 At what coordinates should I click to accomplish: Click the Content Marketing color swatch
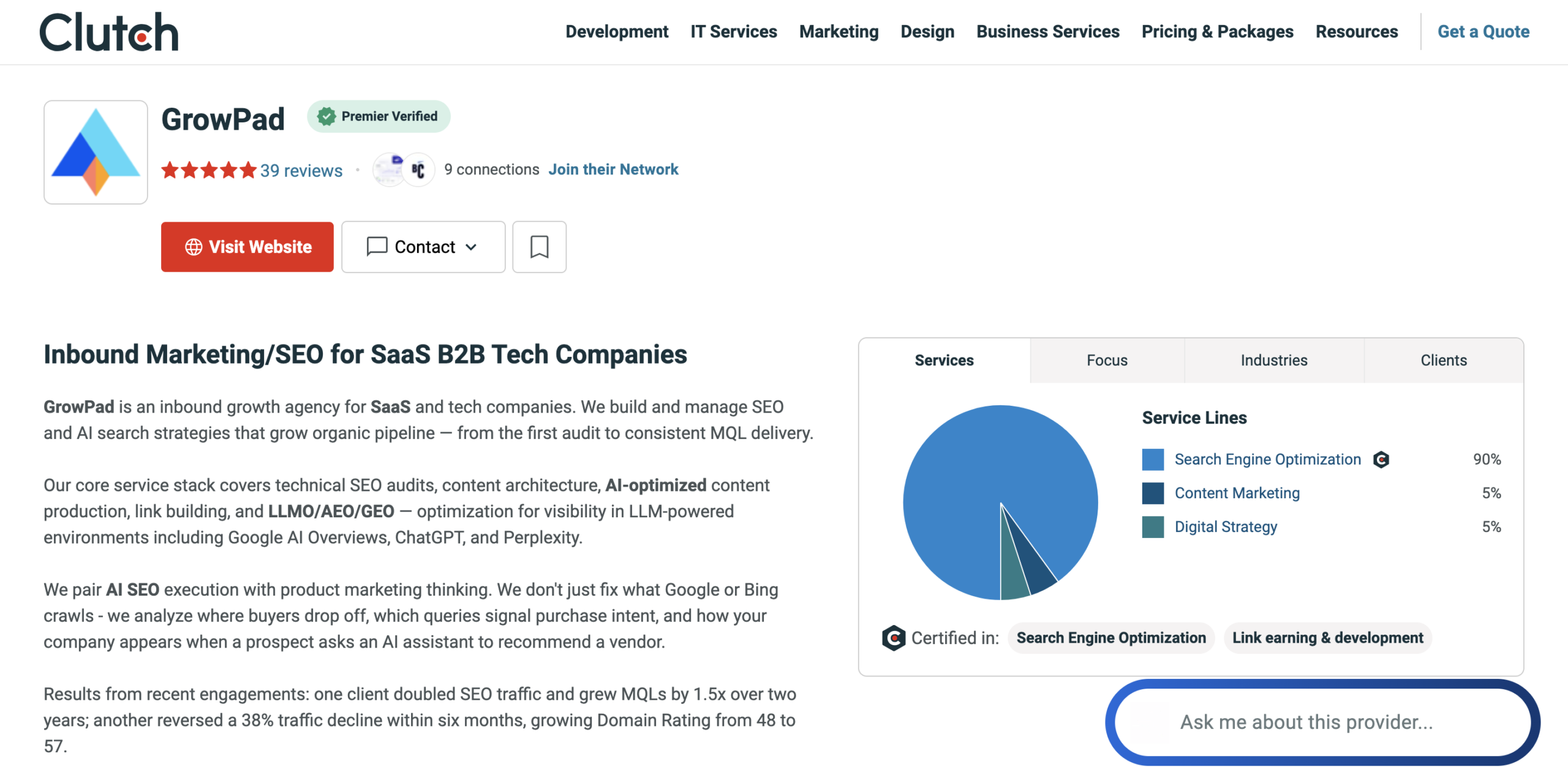pyautogui.click(x=1153, y=493)
